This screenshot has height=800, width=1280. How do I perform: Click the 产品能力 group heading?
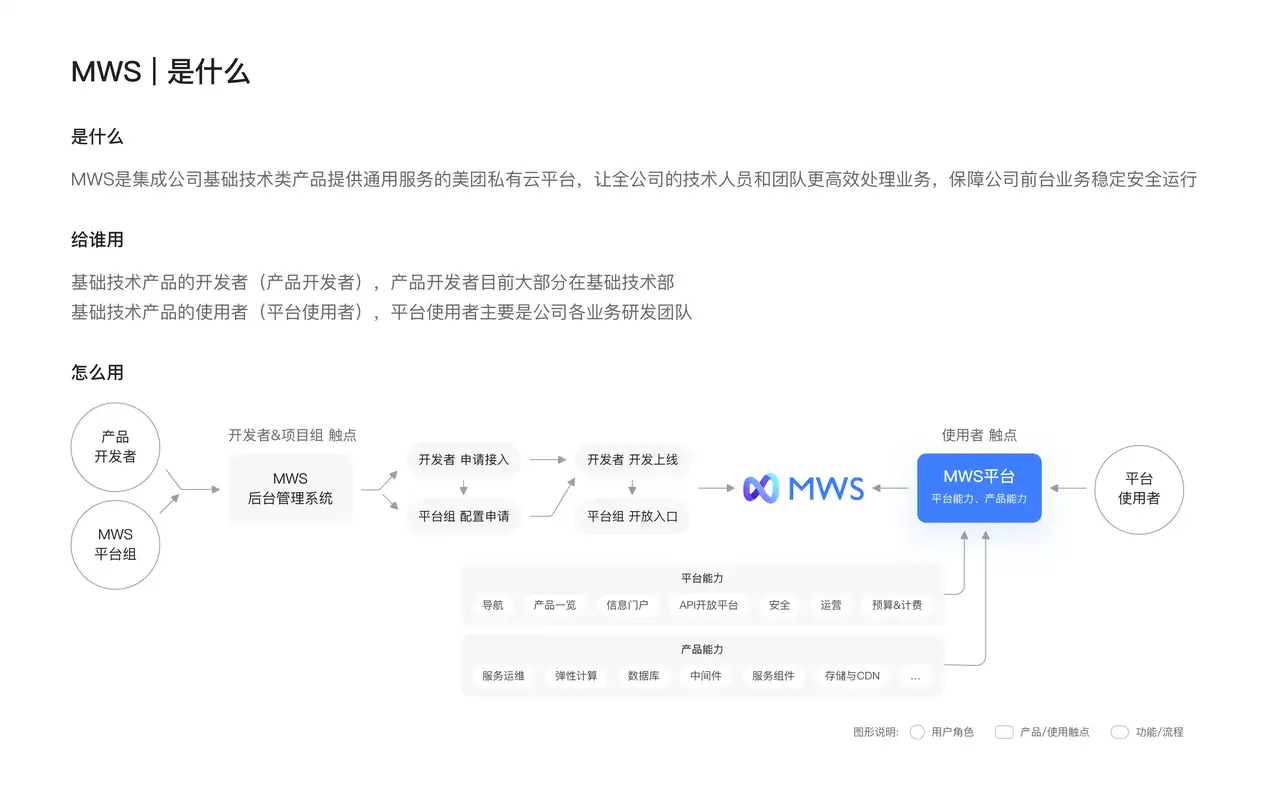click(702, 649)
